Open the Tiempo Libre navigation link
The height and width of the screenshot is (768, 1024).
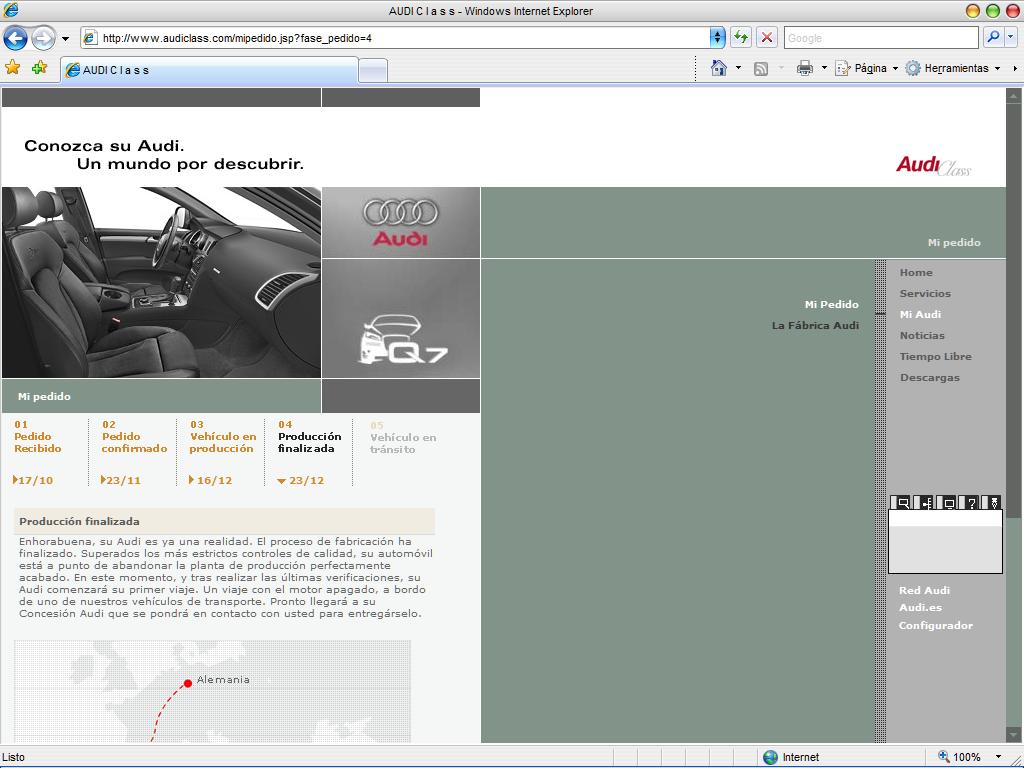tap(935, 356)
